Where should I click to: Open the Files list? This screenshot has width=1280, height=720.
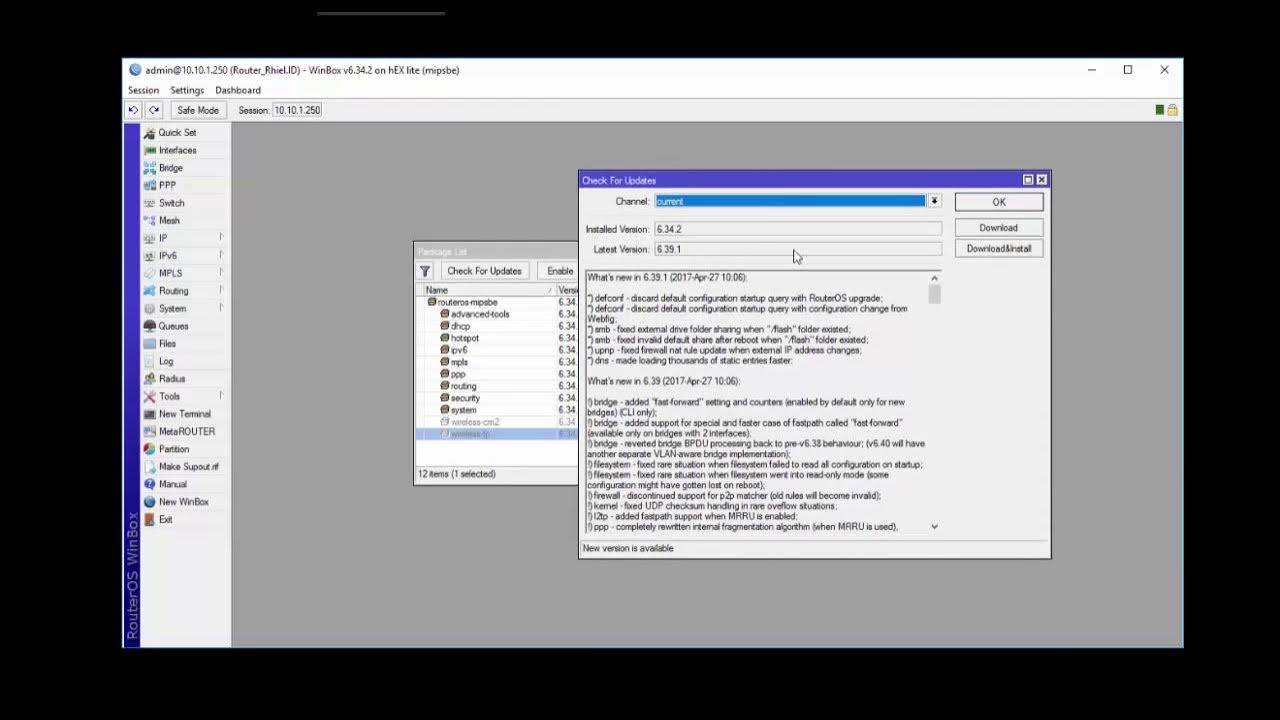pos(167,343)
